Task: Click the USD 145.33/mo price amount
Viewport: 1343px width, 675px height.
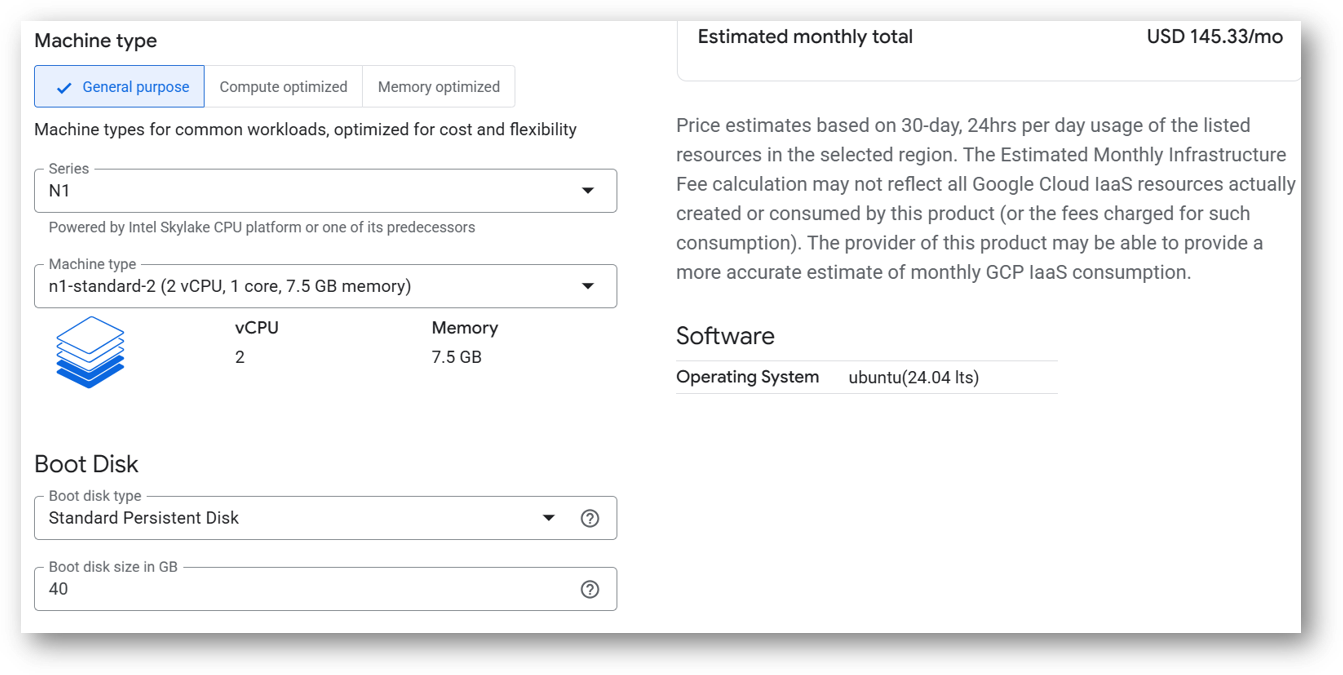Action: tap(1214, 37)
